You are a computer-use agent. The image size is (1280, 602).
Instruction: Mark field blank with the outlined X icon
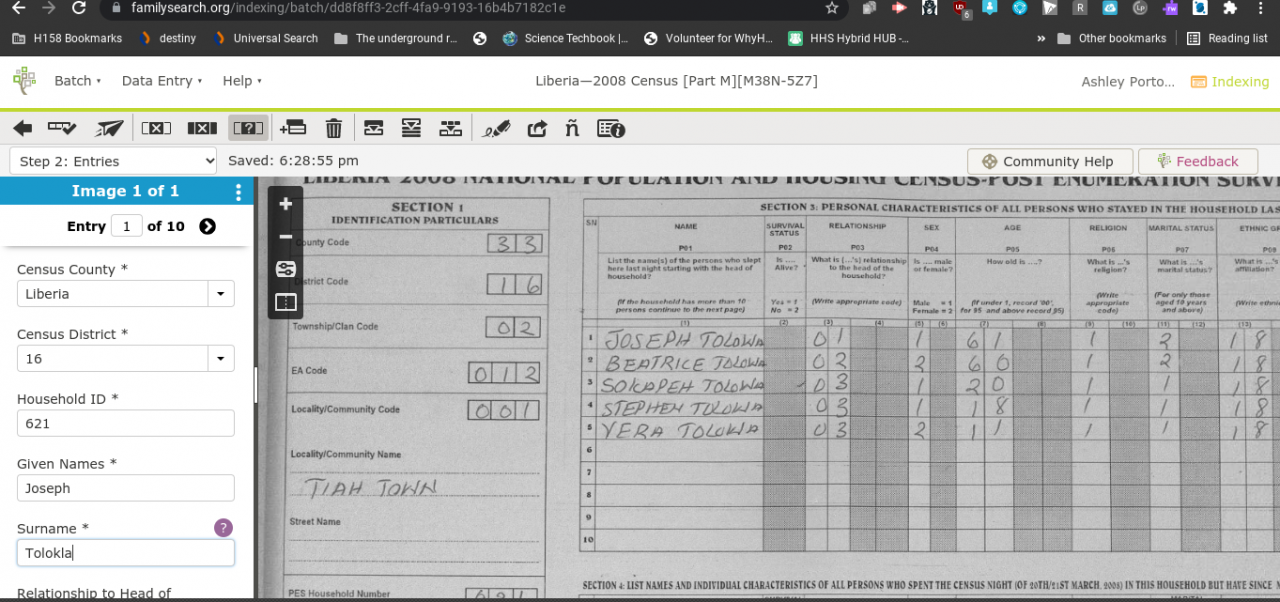point(156,128)
